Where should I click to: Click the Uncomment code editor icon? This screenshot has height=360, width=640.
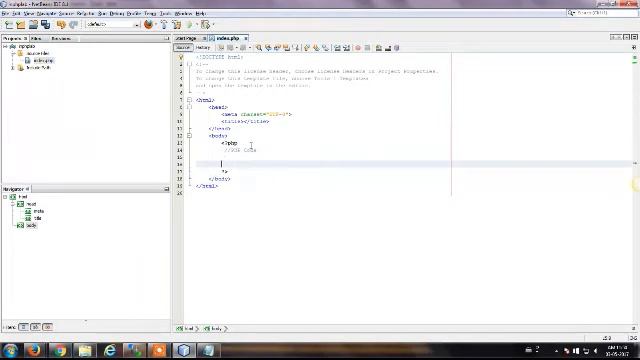click(388, 48)
